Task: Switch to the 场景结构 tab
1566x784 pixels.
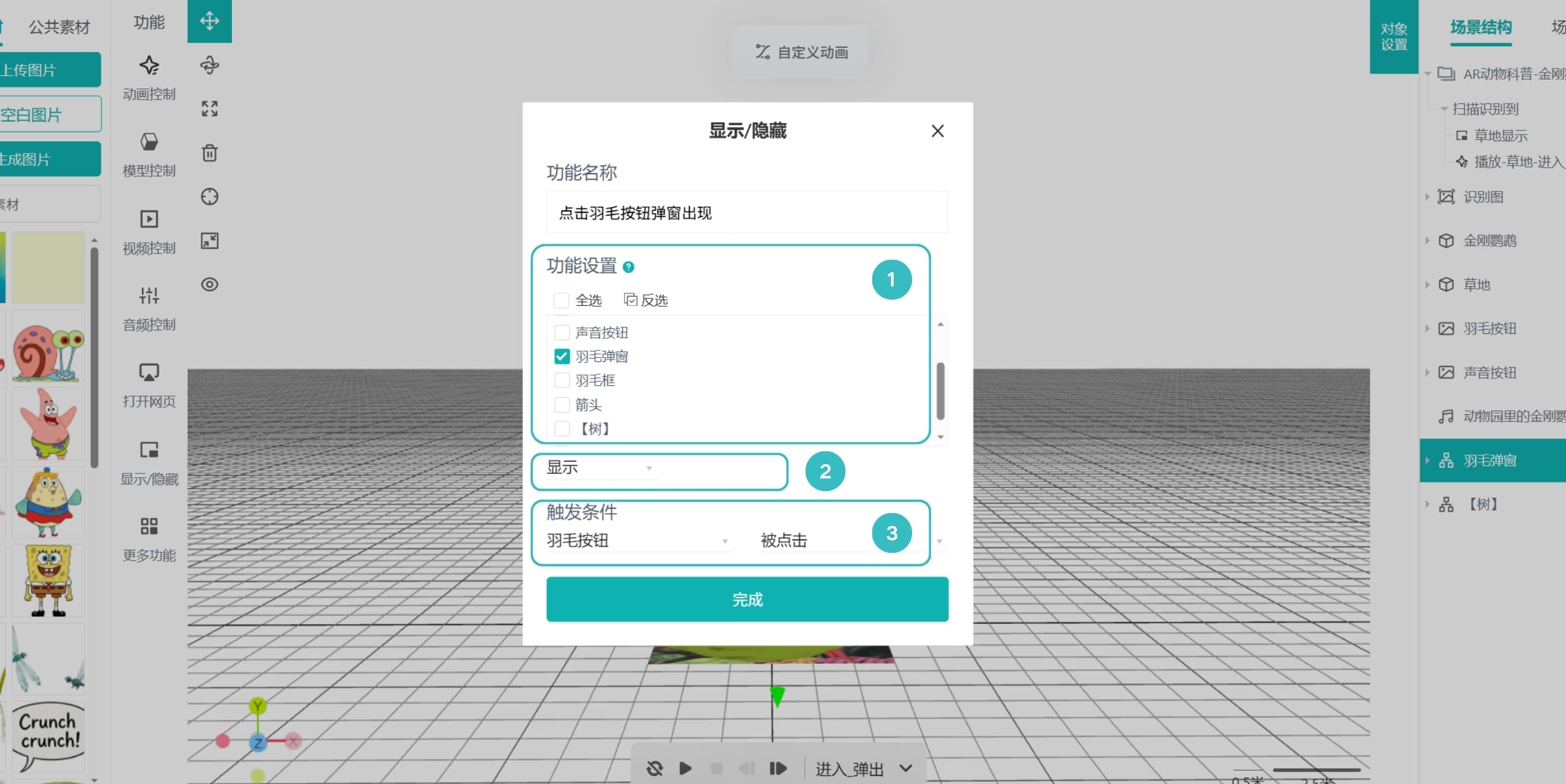Action: [x=1480, y=27]
